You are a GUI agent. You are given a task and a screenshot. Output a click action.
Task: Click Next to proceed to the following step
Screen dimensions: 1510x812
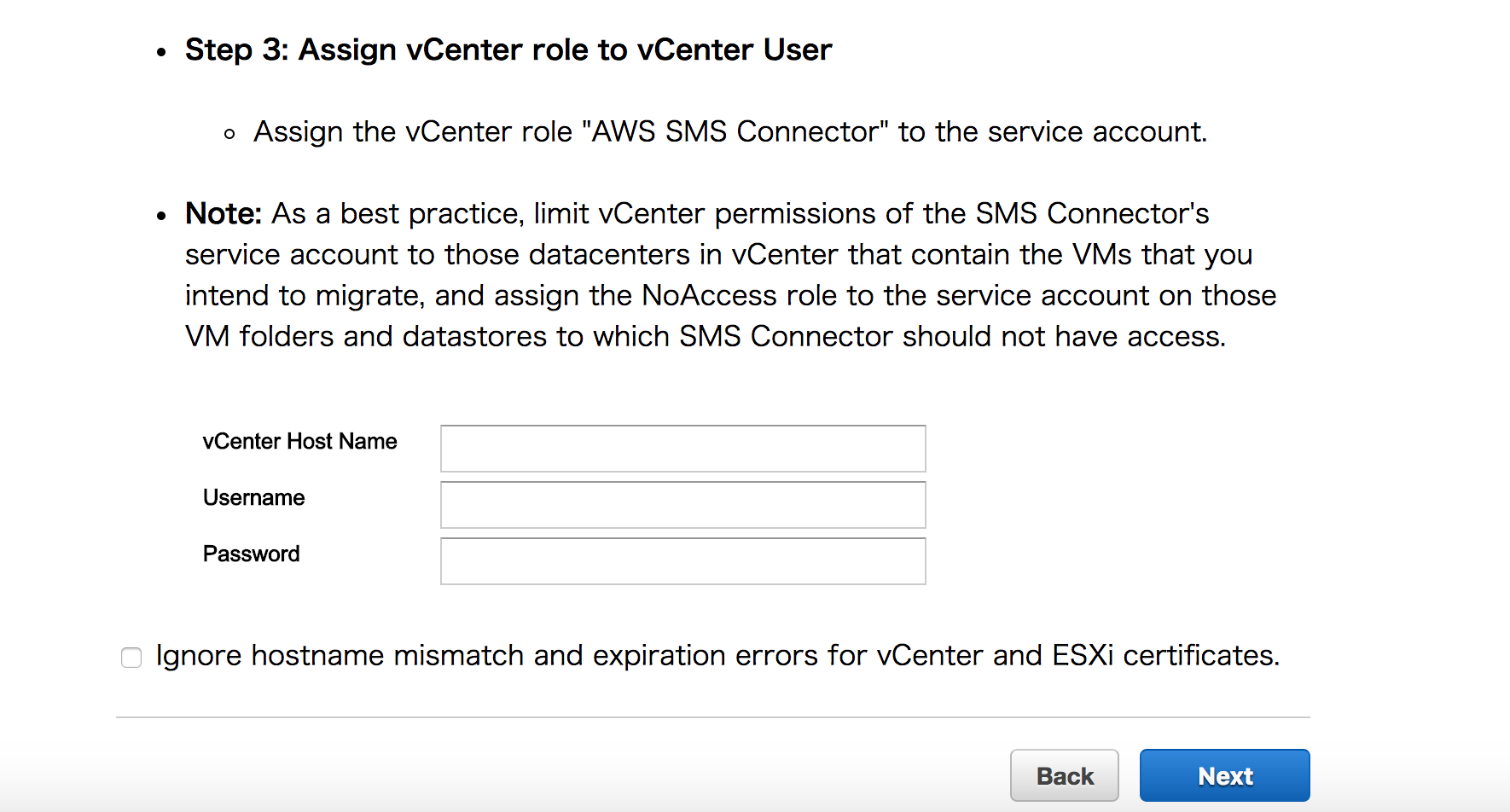[x=1223, y=774]
